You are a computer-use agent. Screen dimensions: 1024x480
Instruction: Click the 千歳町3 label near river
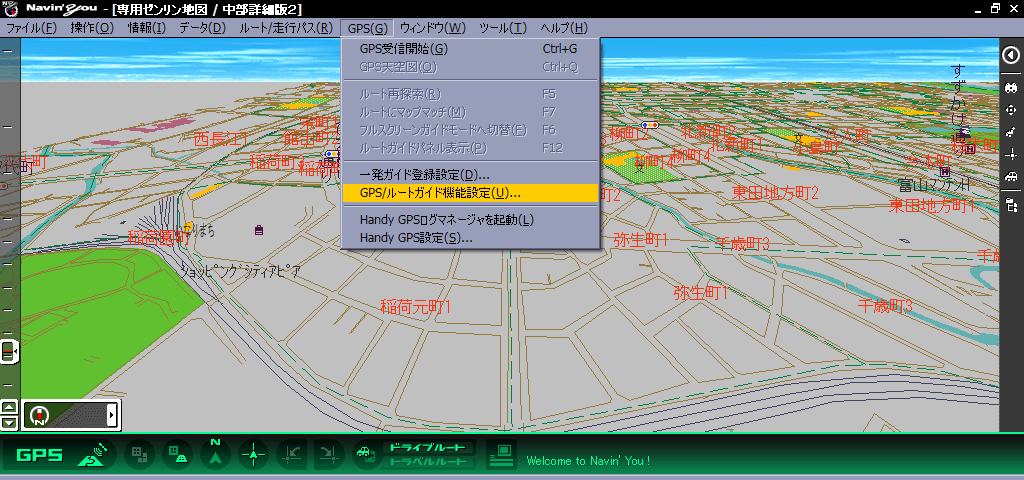pyautogui.click(x=885, y=305)
